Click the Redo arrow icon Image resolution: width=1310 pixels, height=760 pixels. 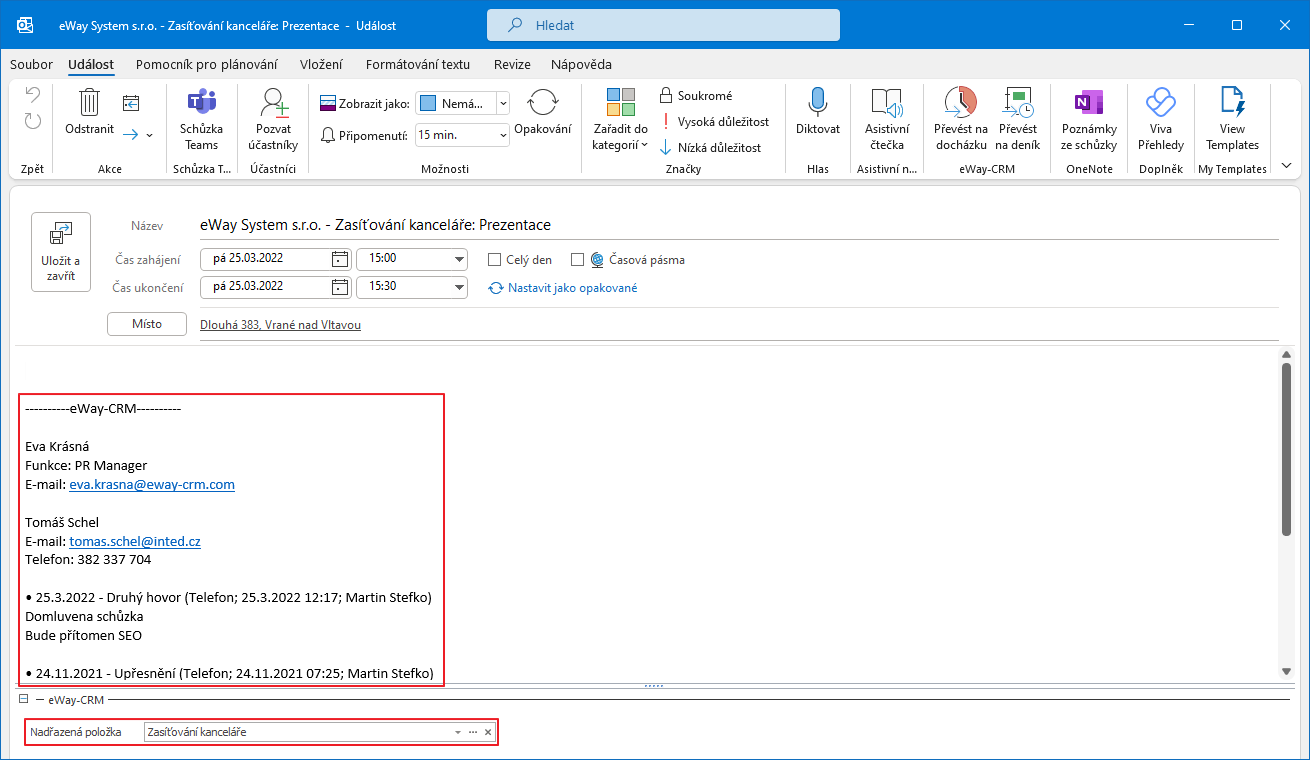pyautogui.click(x=33, y=121)
